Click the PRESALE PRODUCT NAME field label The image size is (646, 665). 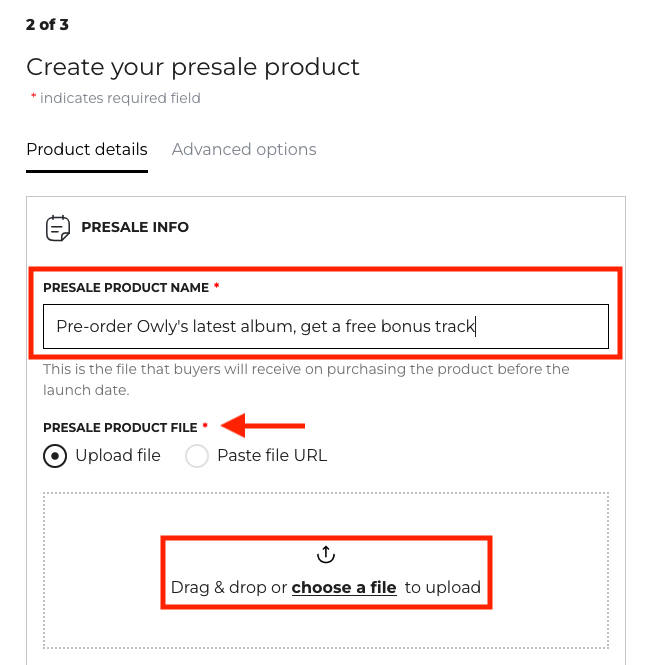(x=126, y=288)
